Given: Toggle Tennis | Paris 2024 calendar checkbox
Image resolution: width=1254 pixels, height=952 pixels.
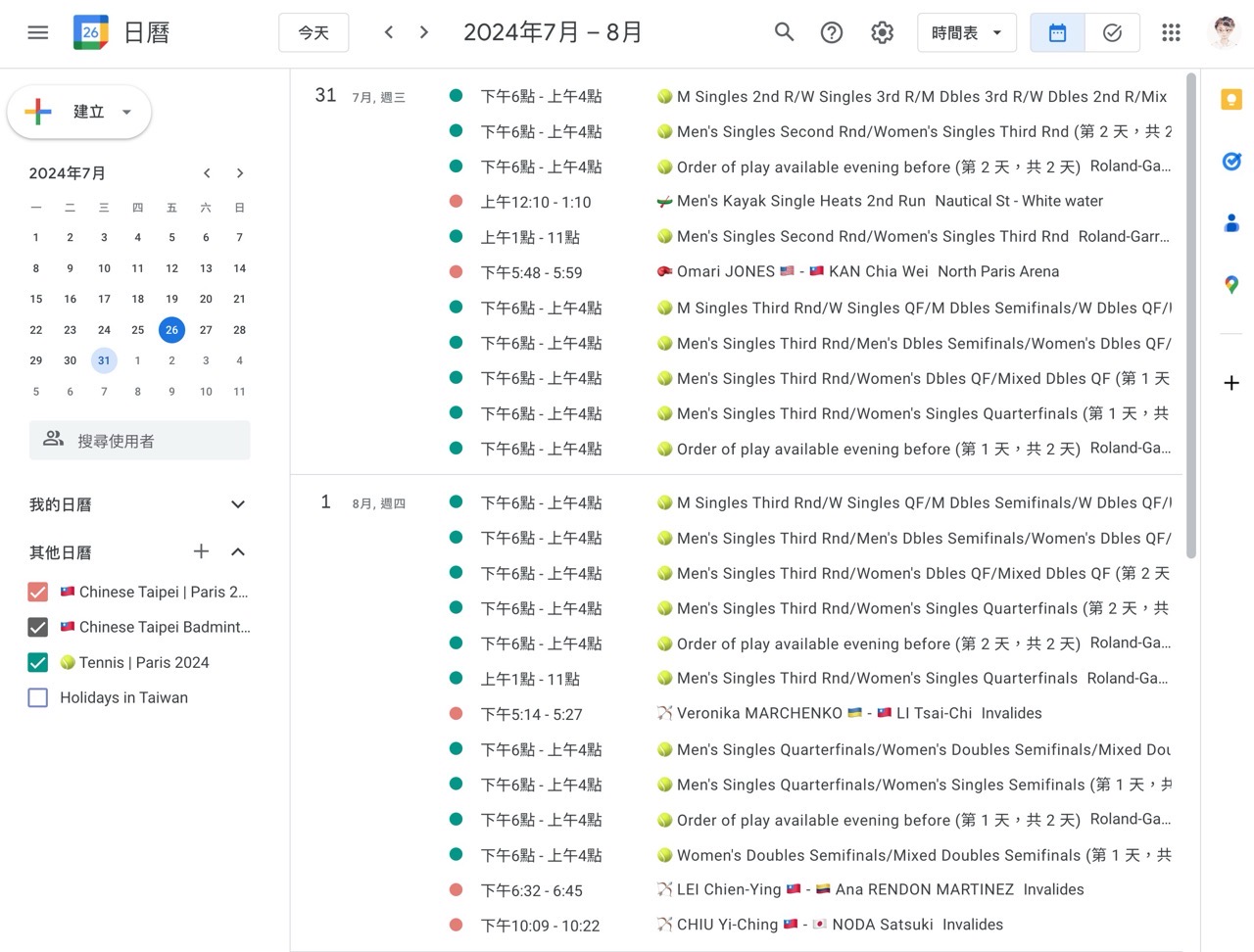Looking at the screenshot, I should click(38, 662).
